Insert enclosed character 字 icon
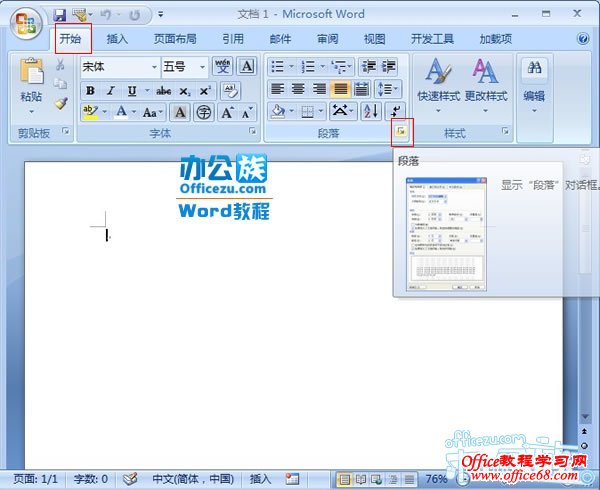This screenshot has width=600, height=490. pyautogui.click(x=204, y=112)
